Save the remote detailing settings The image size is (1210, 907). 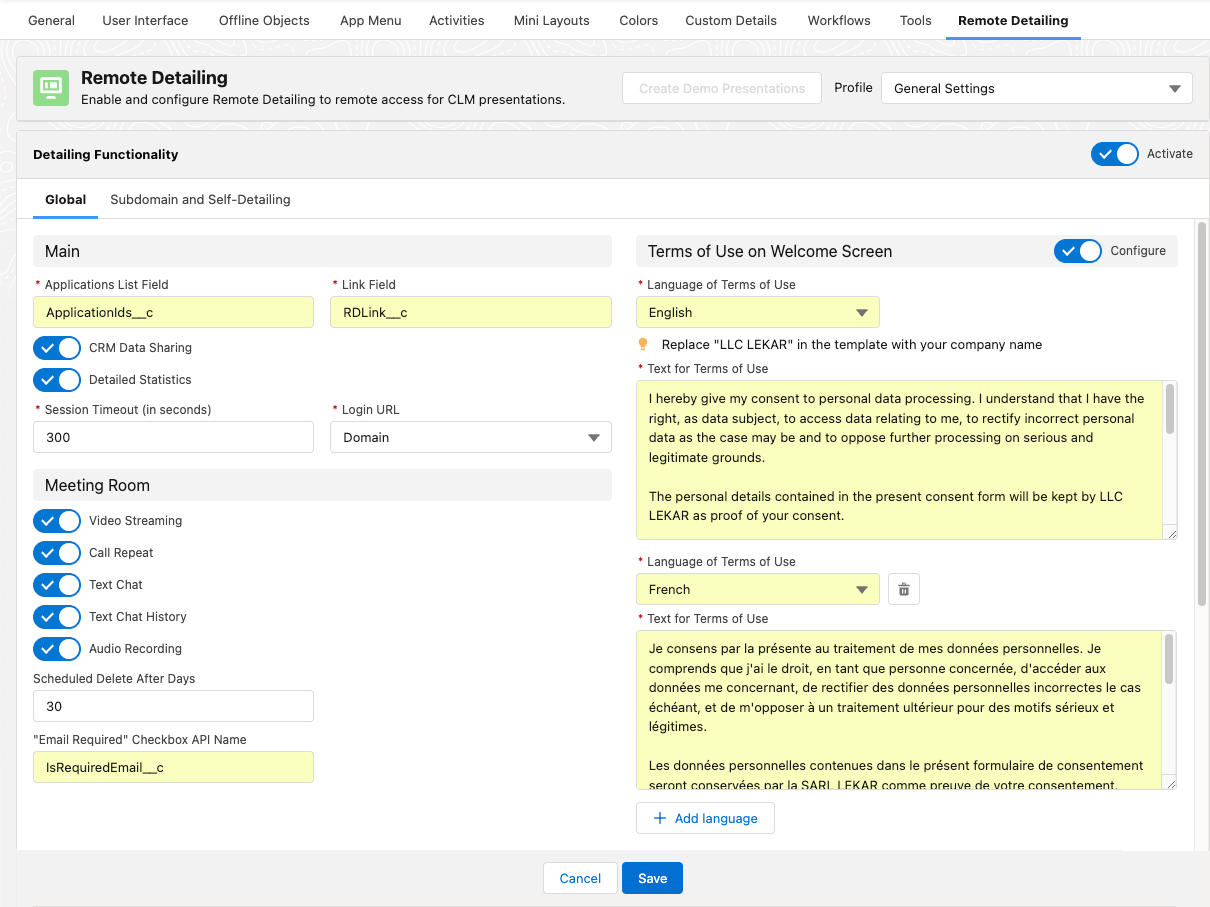(652, 878)
